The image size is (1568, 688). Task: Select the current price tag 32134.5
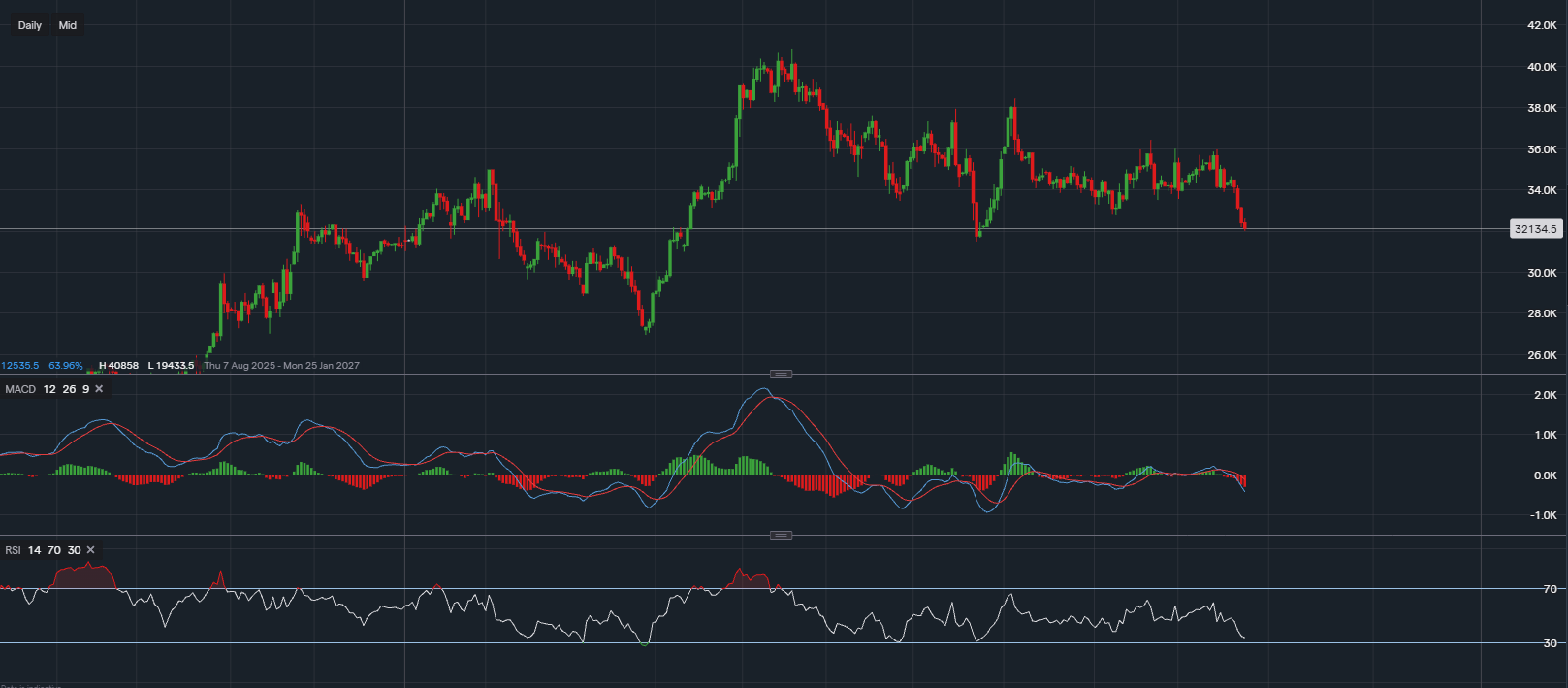pyautogui.click(x=1536, y=229)
